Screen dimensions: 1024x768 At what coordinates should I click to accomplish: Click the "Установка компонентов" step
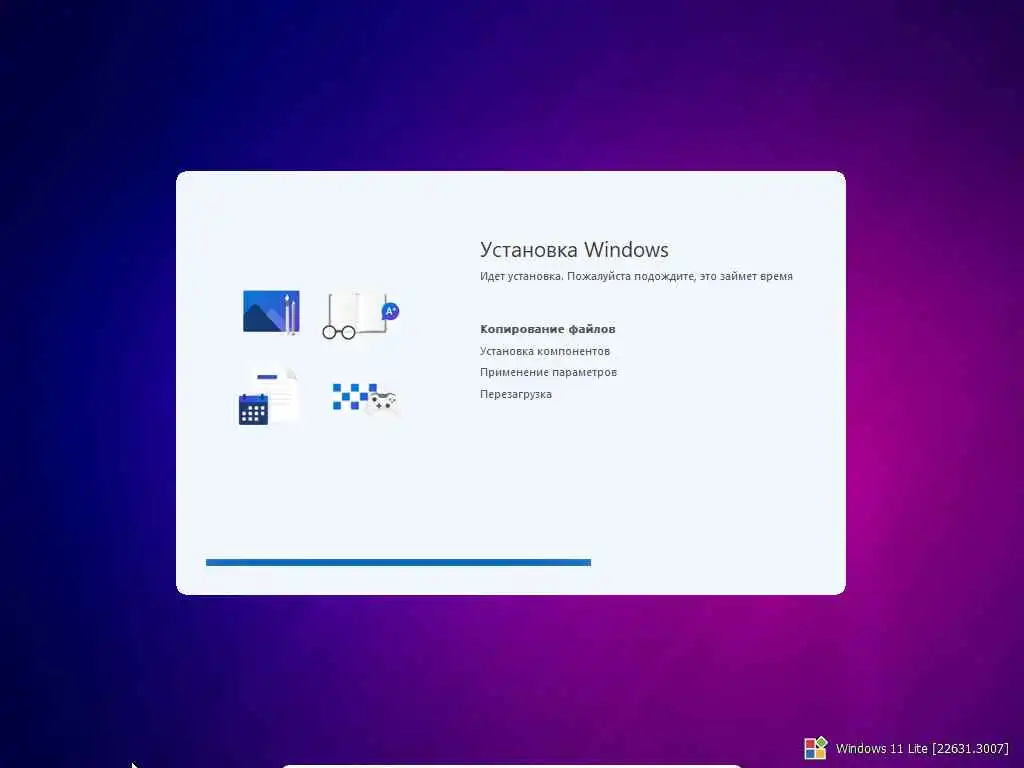coord(545,351)
